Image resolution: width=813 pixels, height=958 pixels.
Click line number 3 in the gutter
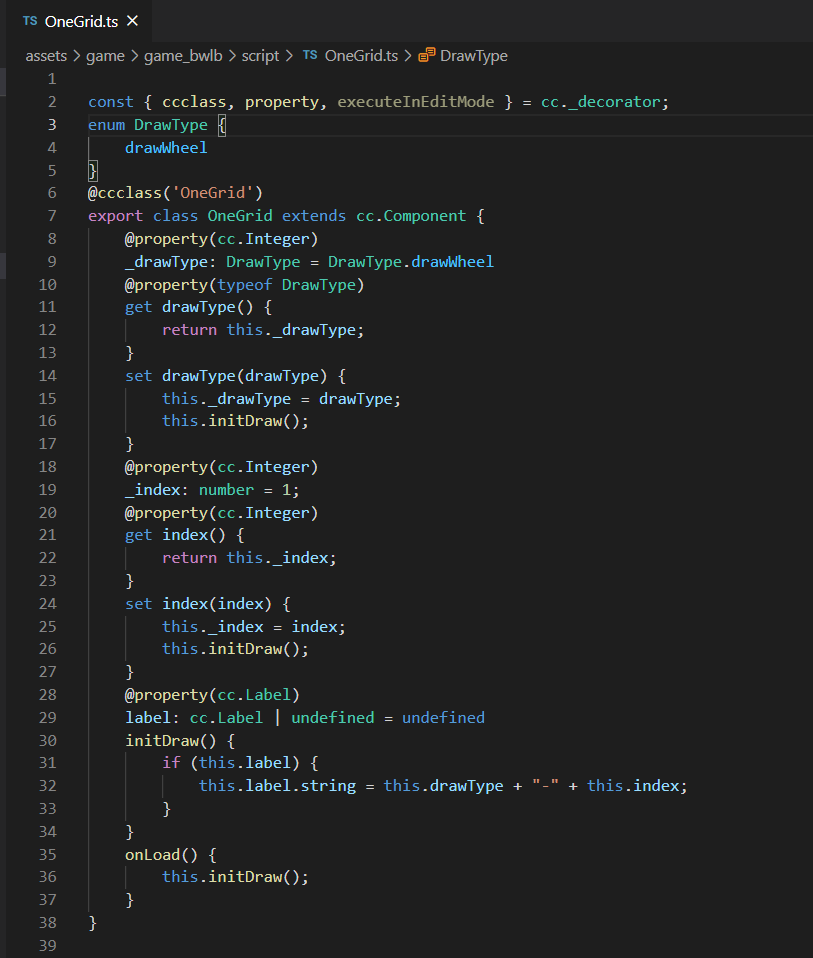point(52,125)
